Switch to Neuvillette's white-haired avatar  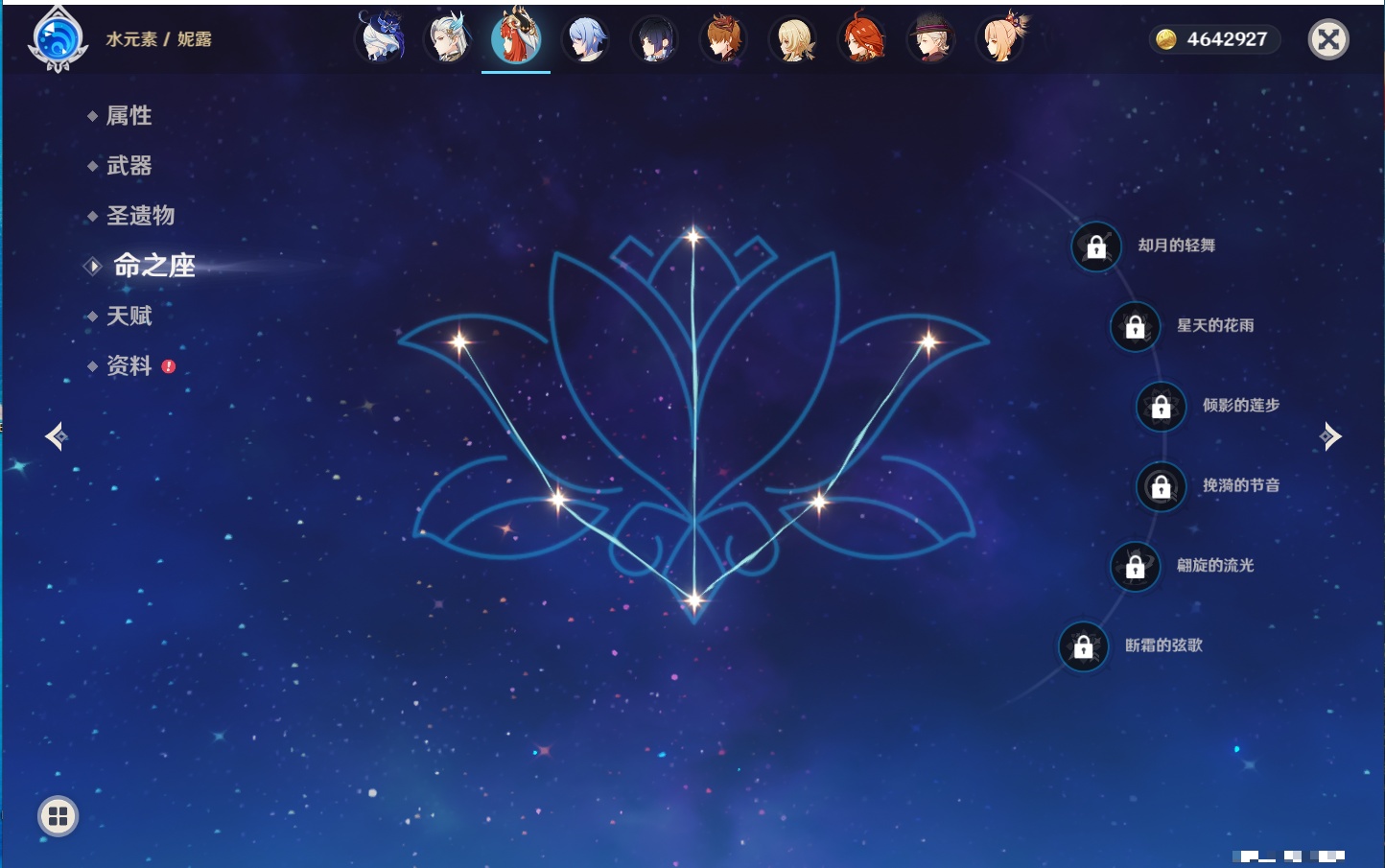(x=449, y=38)
